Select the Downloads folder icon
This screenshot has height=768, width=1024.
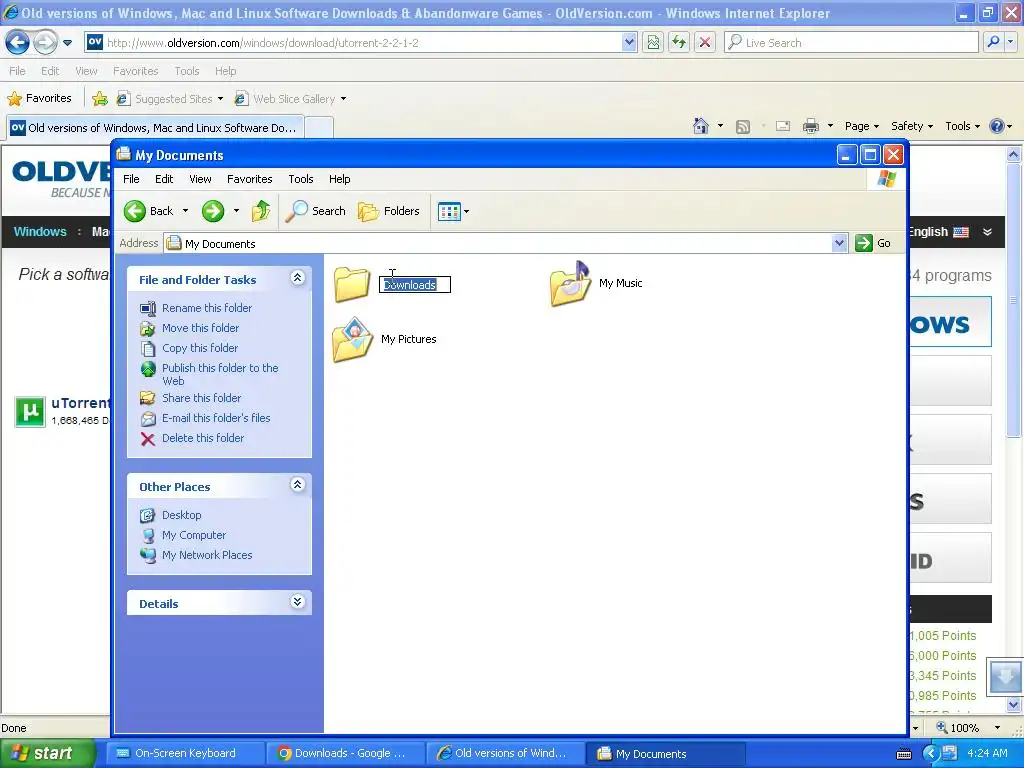click(352, 284)
